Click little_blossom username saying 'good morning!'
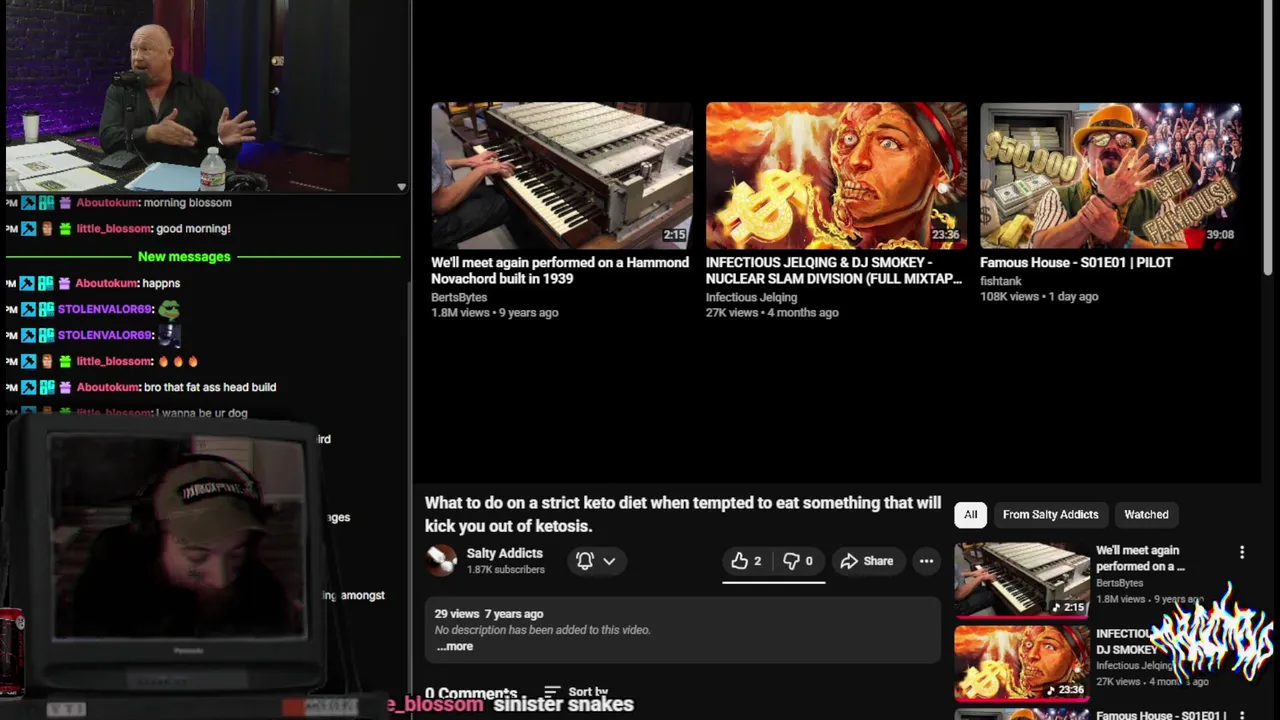 [x=114, y=228]
